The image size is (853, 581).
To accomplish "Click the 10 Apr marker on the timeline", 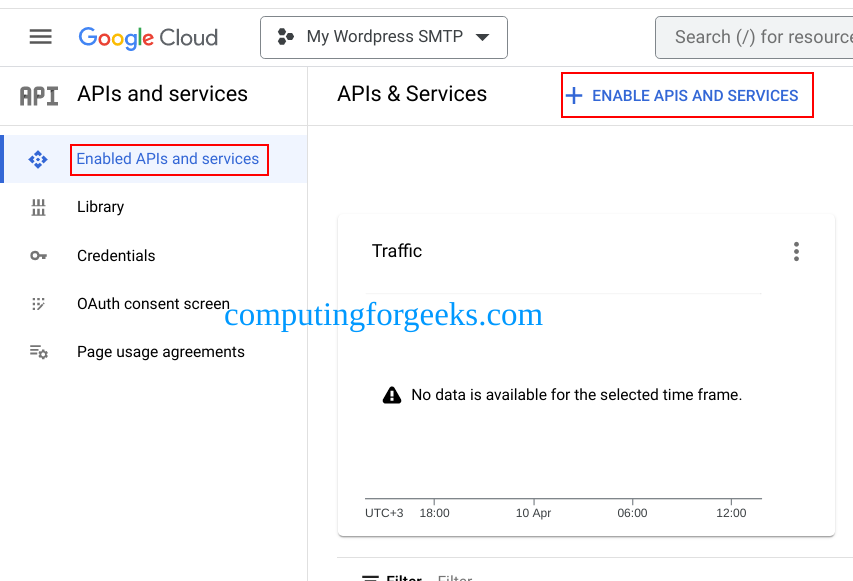I will tap(533, 512).
